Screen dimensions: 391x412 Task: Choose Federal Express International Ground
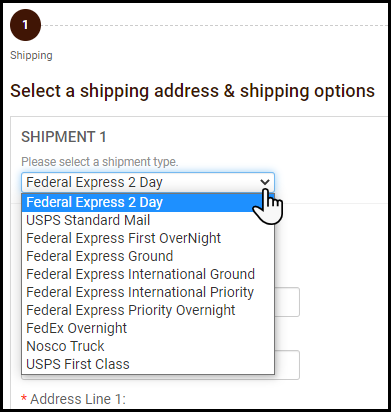click(148, 274)
